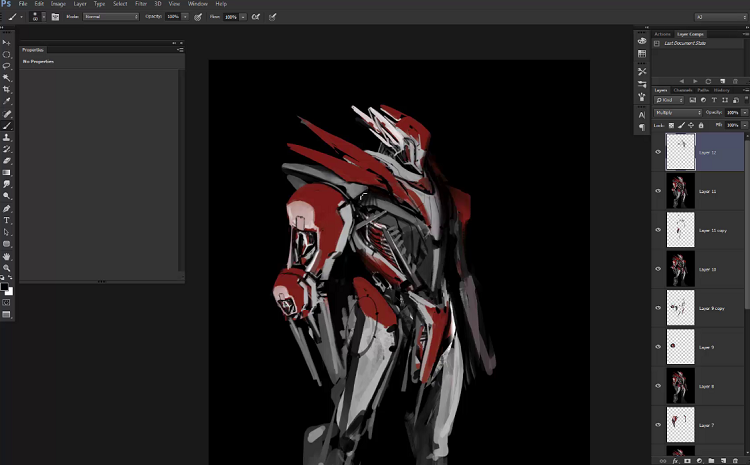Open the Color panel icon in dock
The image size is (750, 465).
coord(642,41)
